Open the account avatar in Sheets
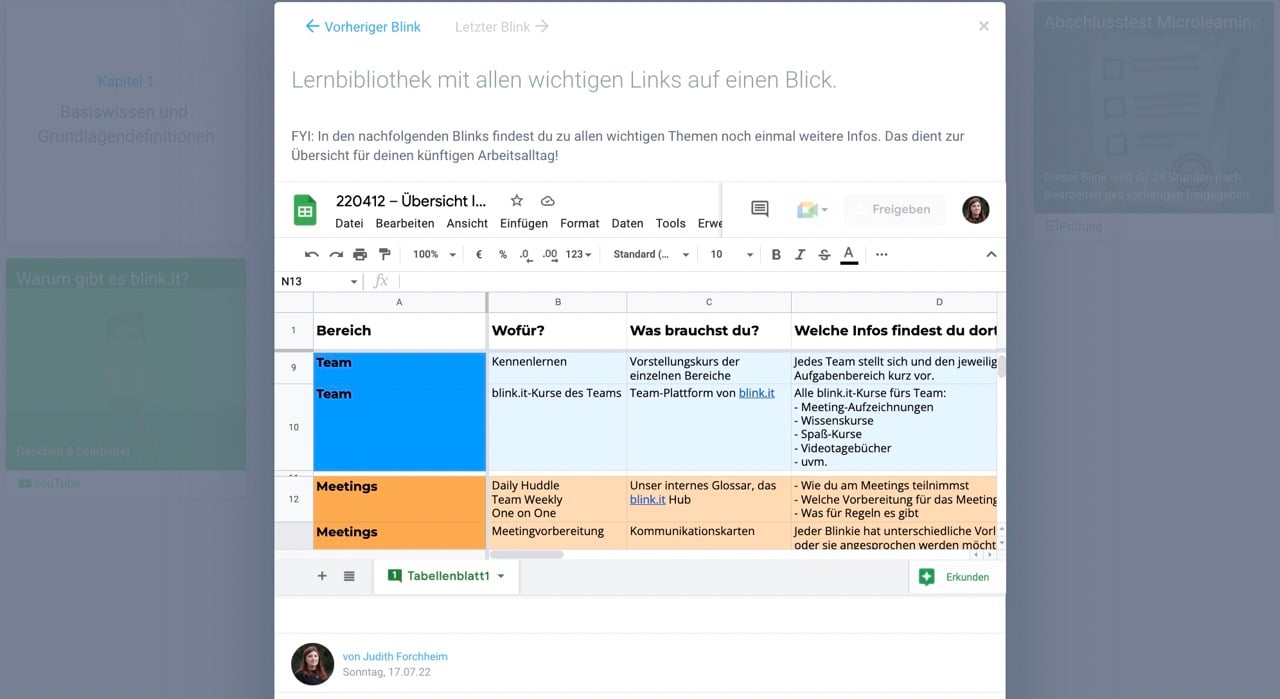 976,209
